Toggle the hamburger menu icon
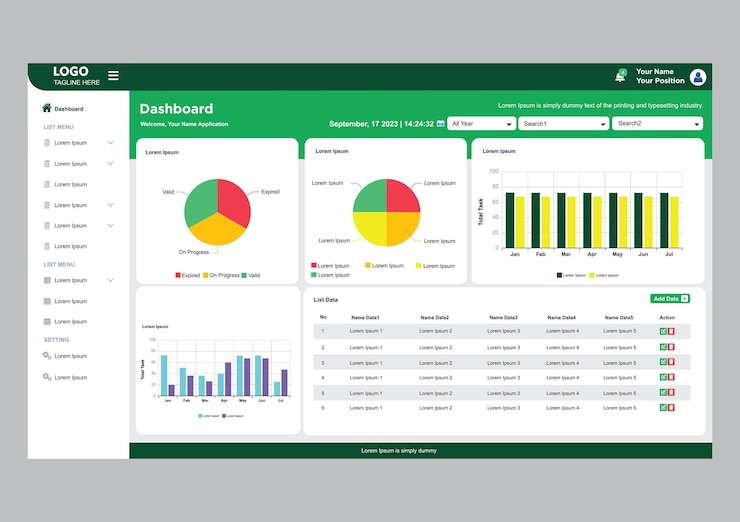This screenshot has height=522, width=740. 113,76
